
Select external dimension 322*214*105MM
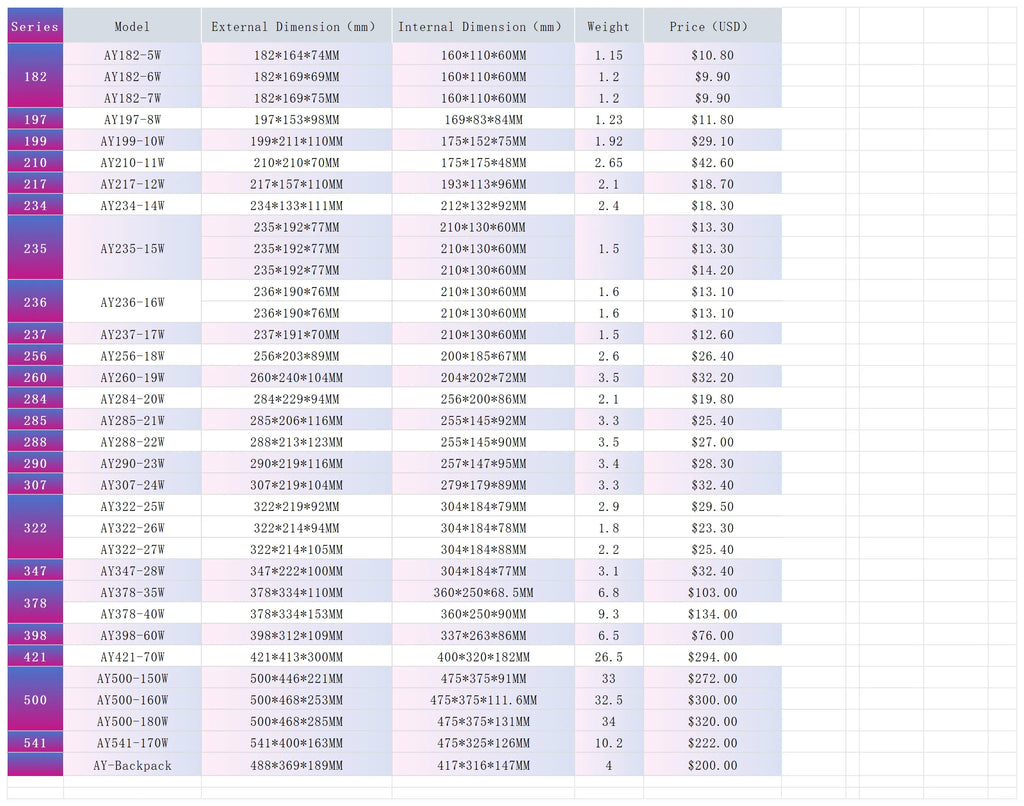[296, 549]
